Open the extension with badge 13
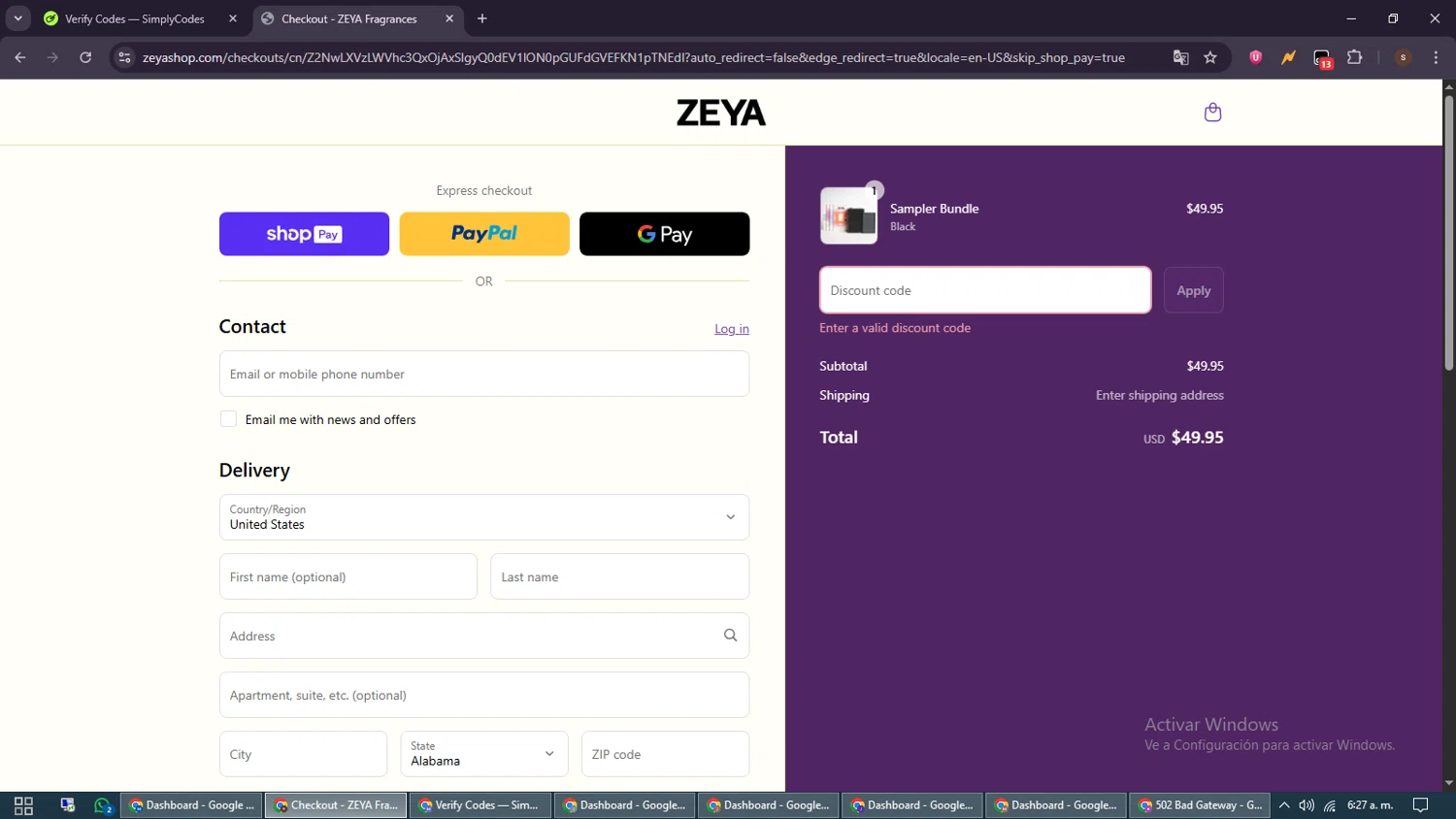Screen dimensions: 1456x819 [x=1322, y=59]
